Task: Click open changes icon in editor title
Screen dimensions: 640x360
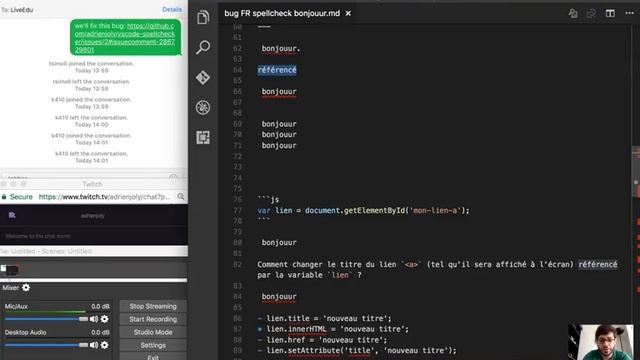Action: coord(591,13)
